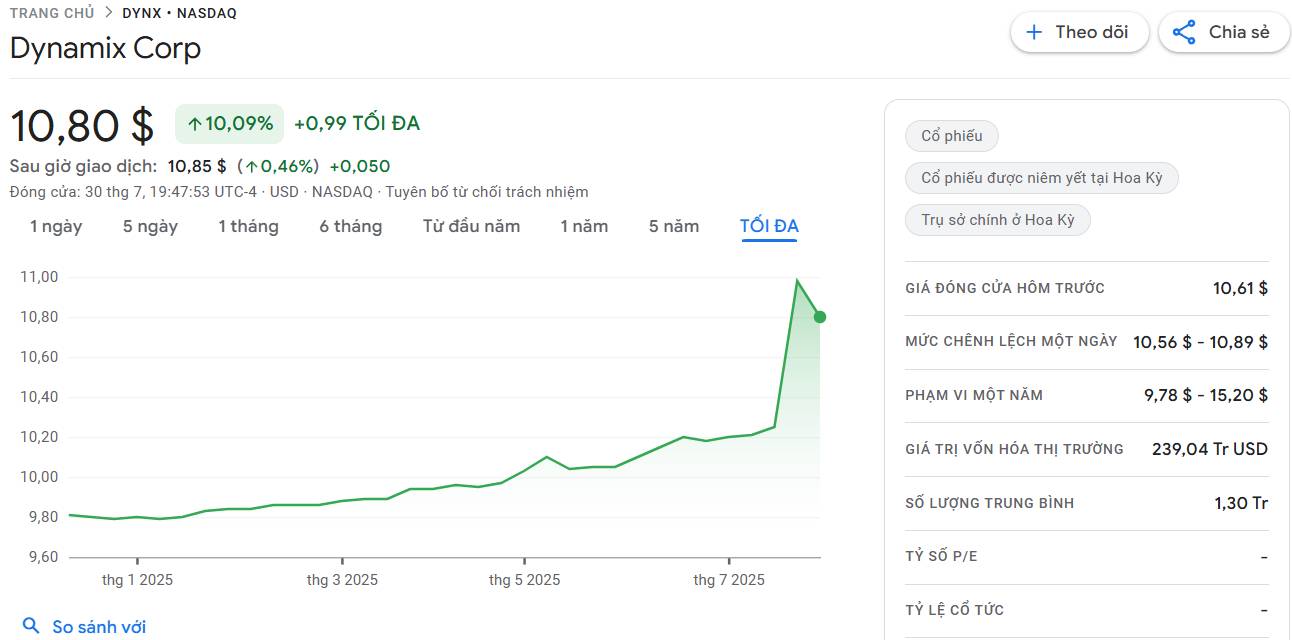Click the average volume value 1,30 Tr
Image resolution: width=1292 pixels, height=640 pixels.
1241,503
